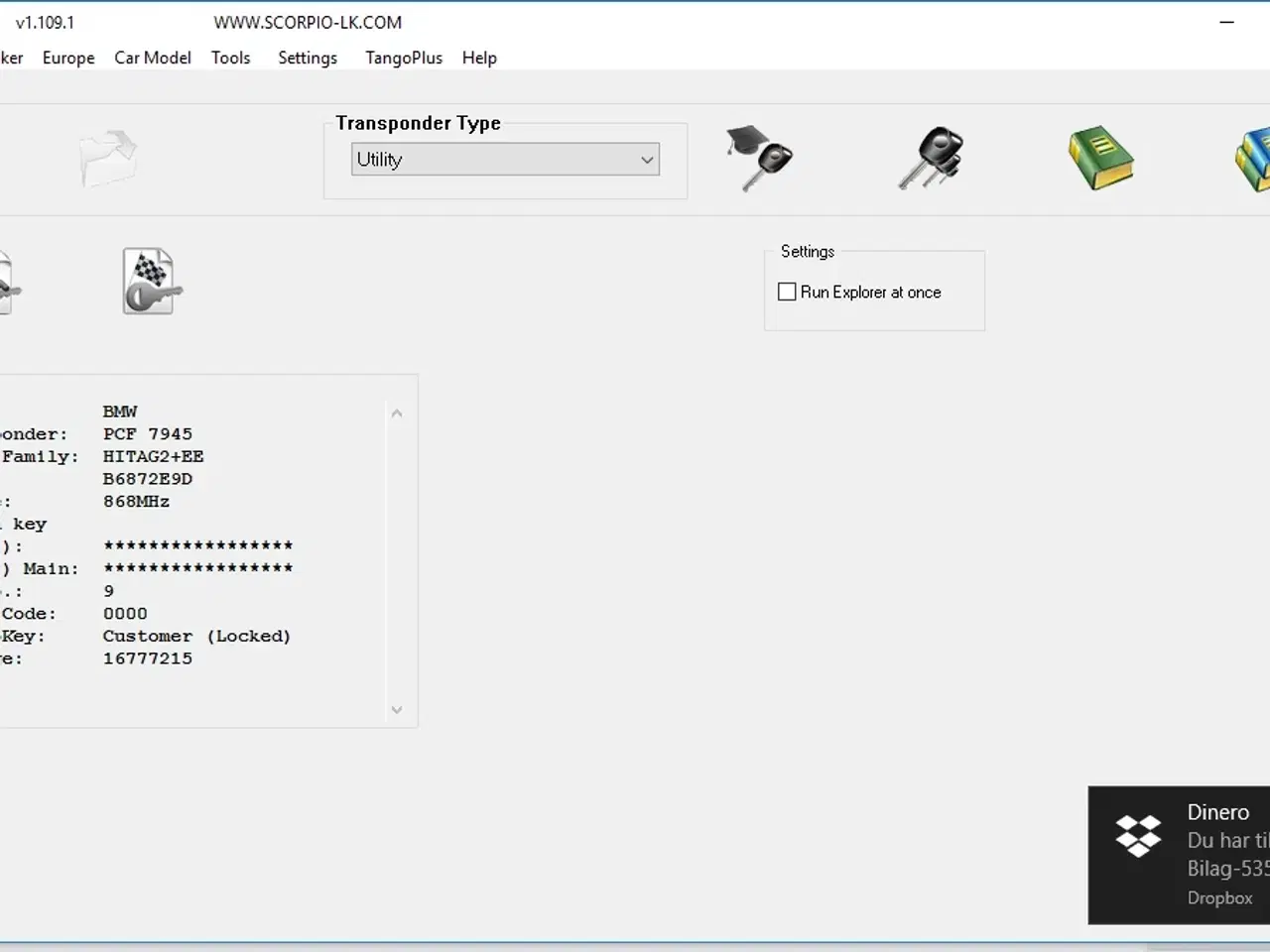Open the Europe menu
The width and height of the screenshot is (1270, 952).
click(x=68, y=58)
